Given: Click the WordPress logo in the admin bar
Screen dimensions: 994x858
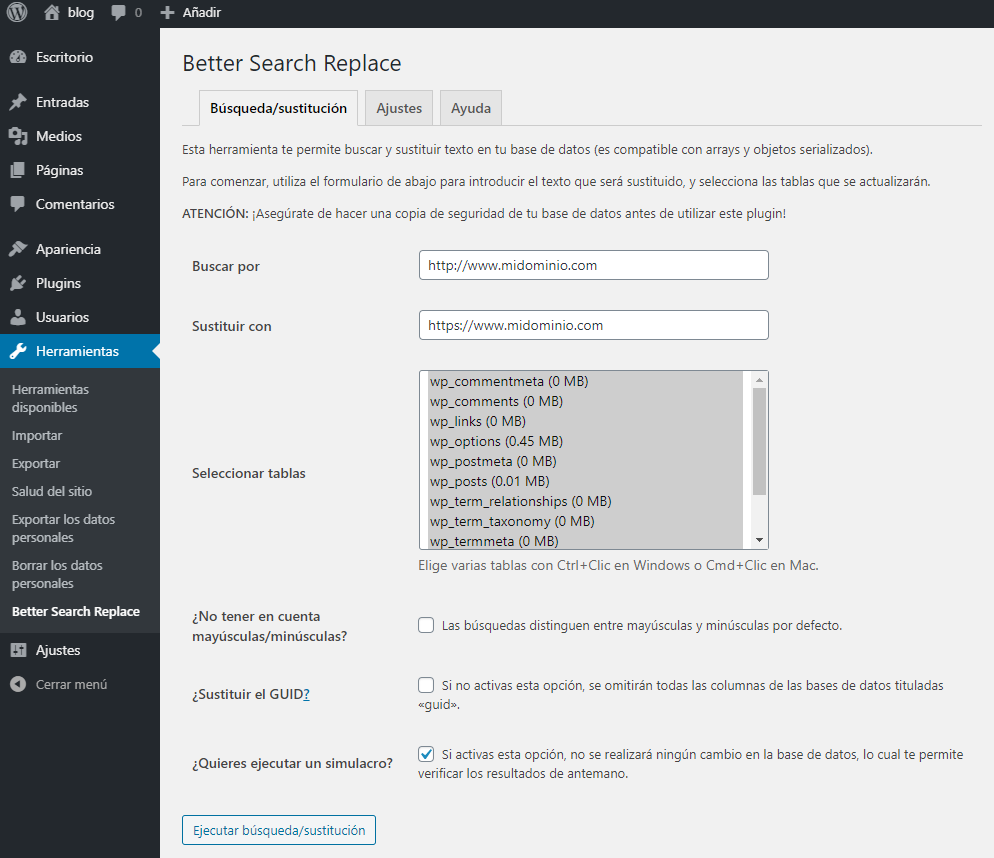Looking at the screenshot, I should (x=16, y=12).
